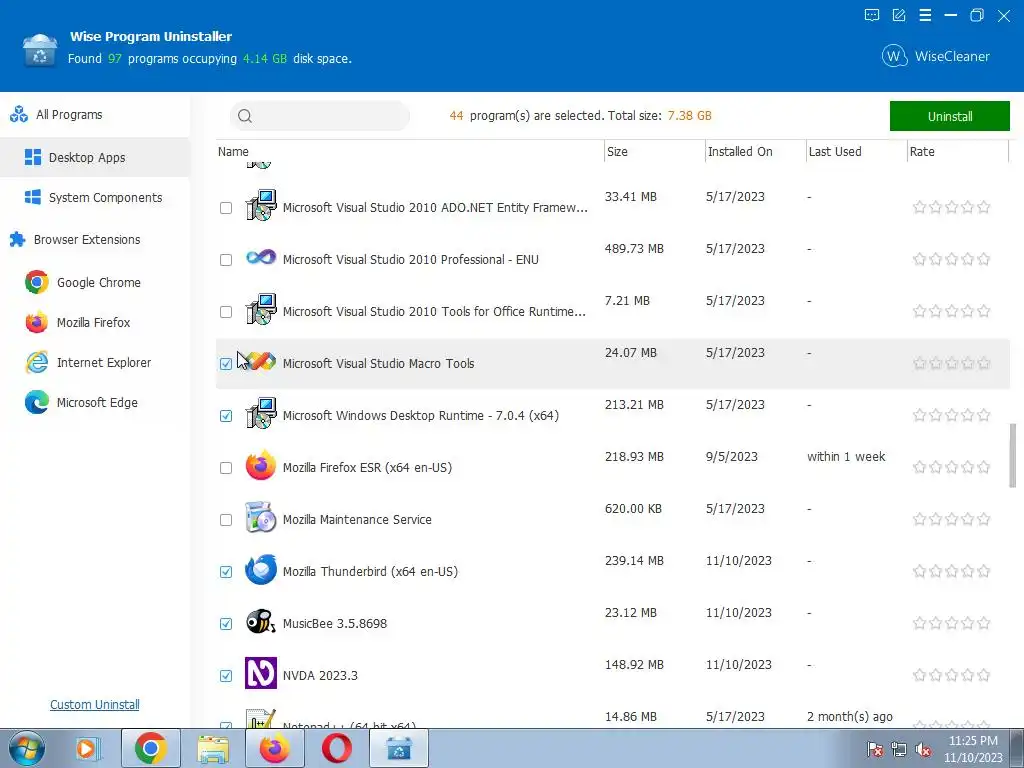Open Firefox from the taskbar
The image size is (1024, 768).
point(275,748)
